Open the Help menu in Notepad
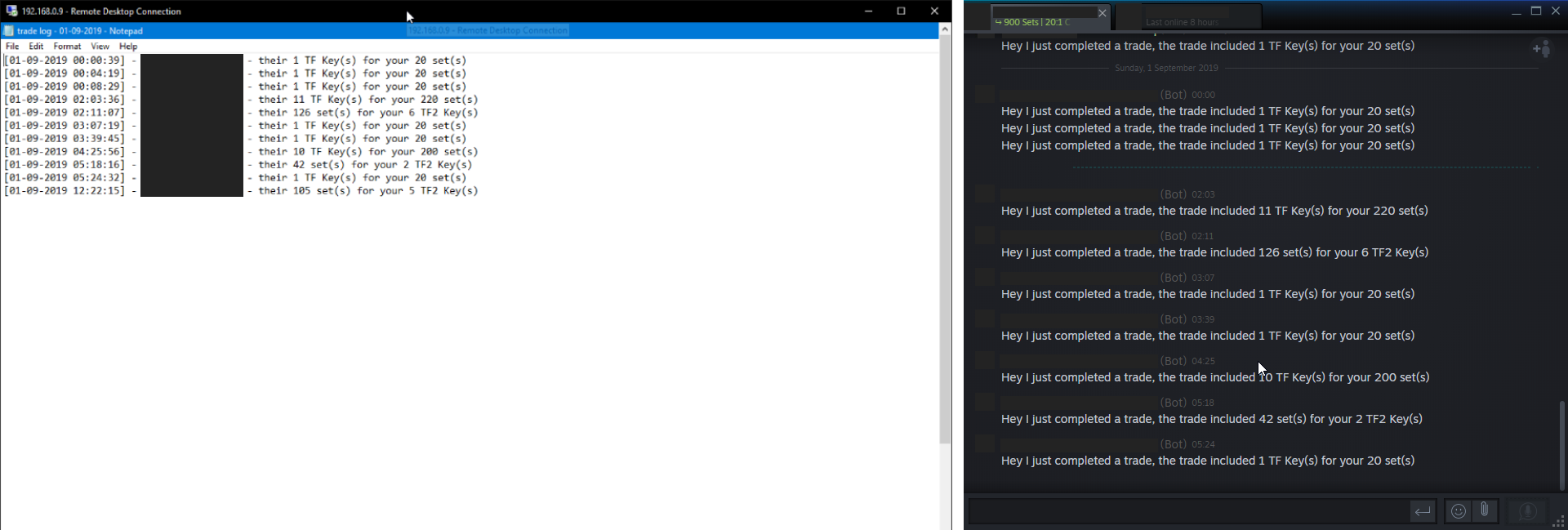This screenshot has width=1568, height=530. pyautogui.click(x=128, y=47)
